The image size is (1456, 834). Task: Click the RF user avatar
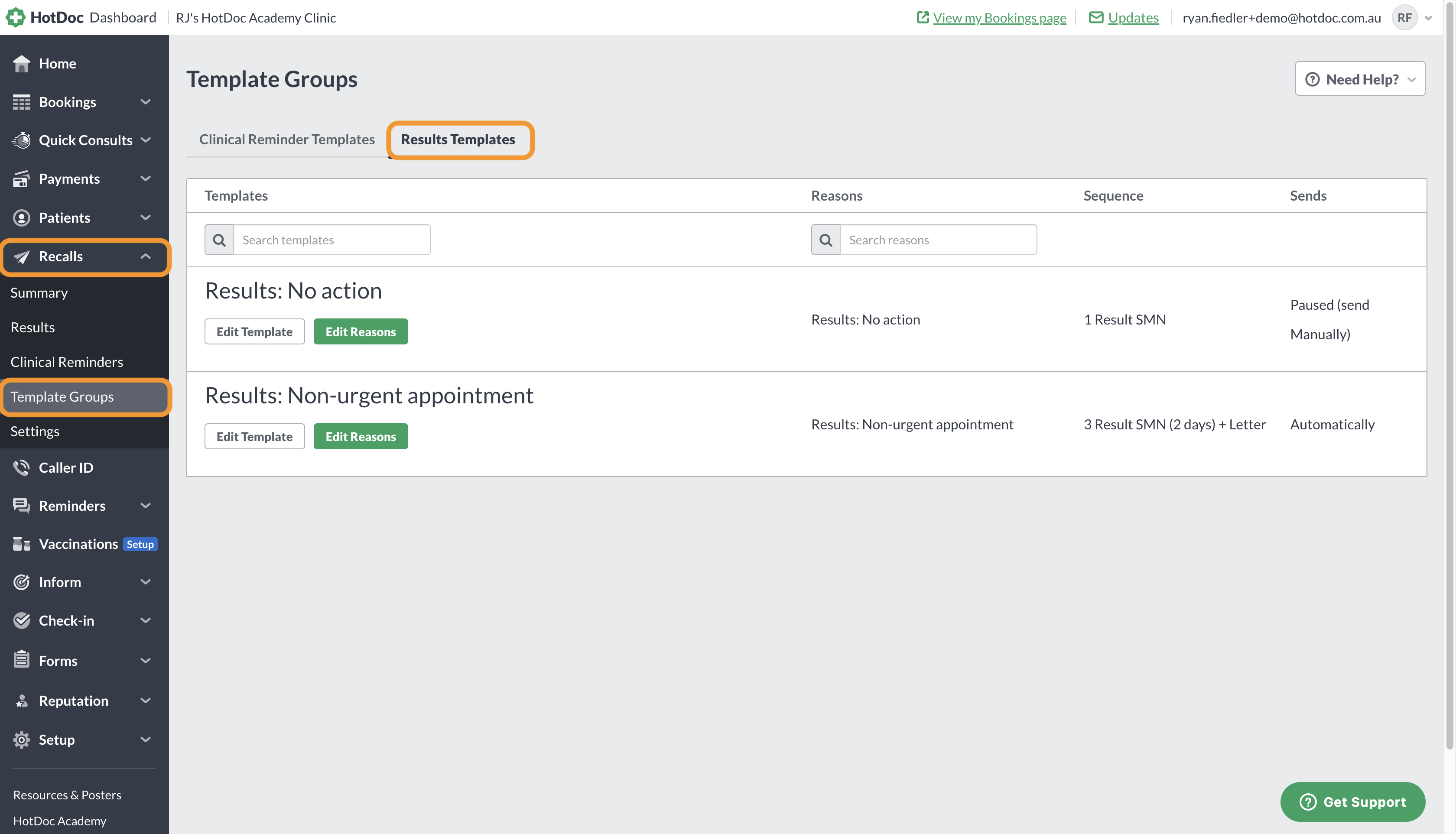(1404, 18)
